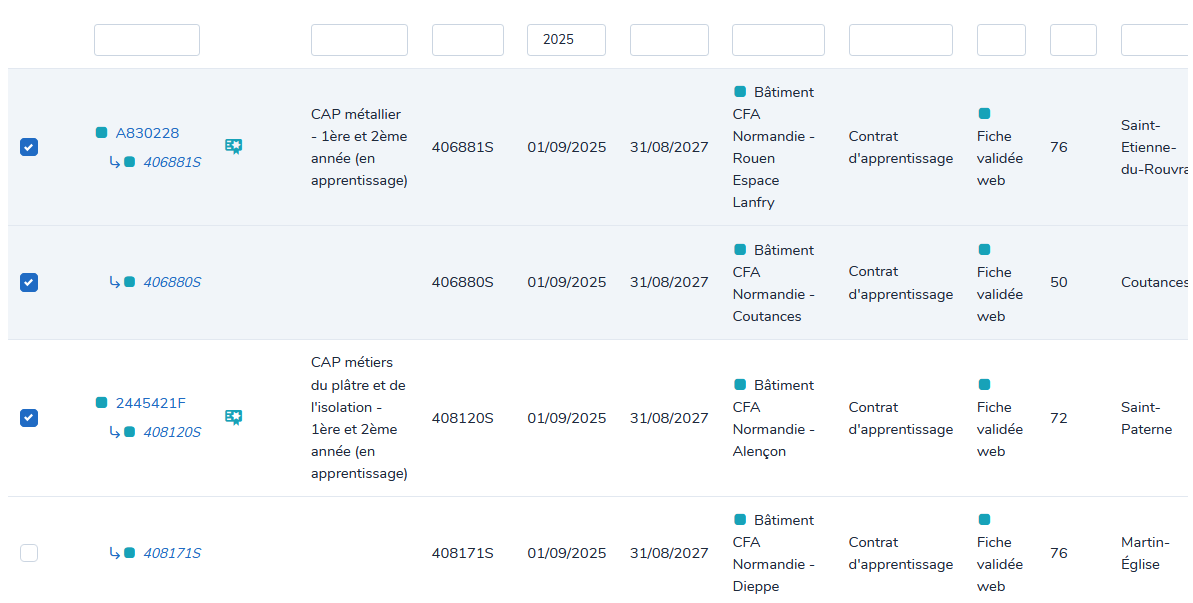Open the A830228 link
1193x603 pixels.
click(147, 133)
